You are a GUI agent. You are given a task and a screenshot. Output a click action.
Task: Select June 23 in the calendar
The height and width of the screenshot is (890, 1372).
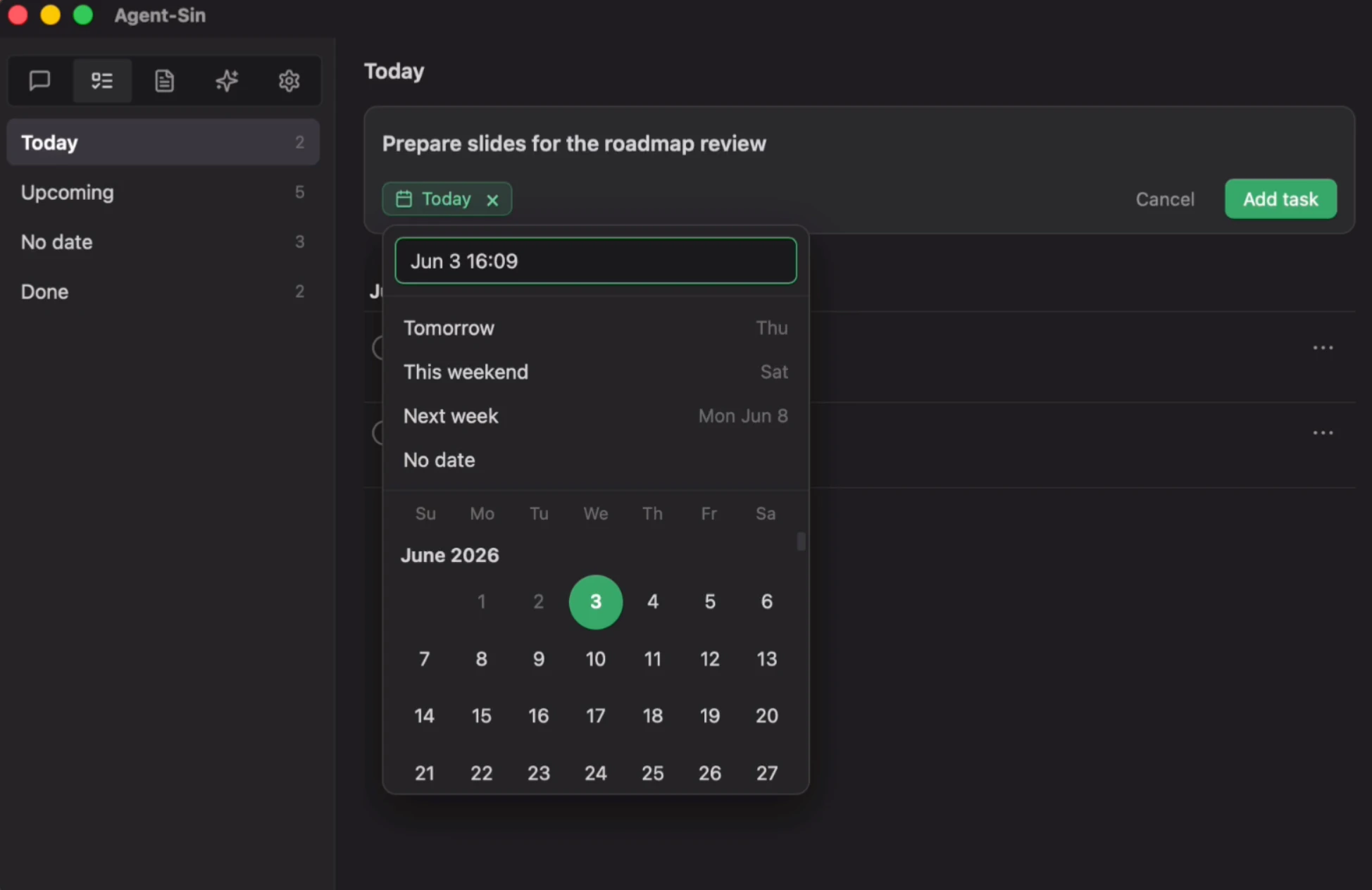539,773
